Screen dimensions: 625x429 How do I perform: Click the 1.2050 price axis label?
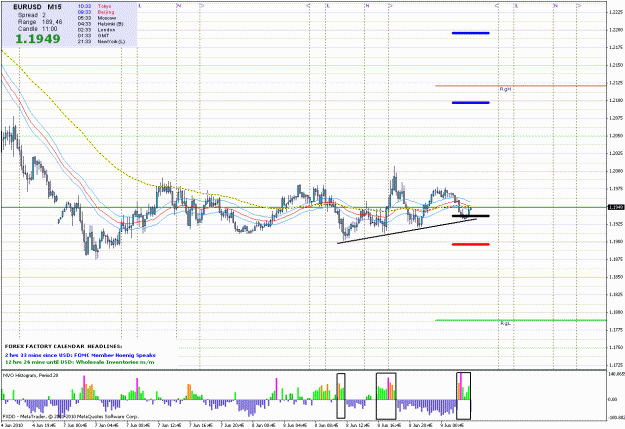616,136
